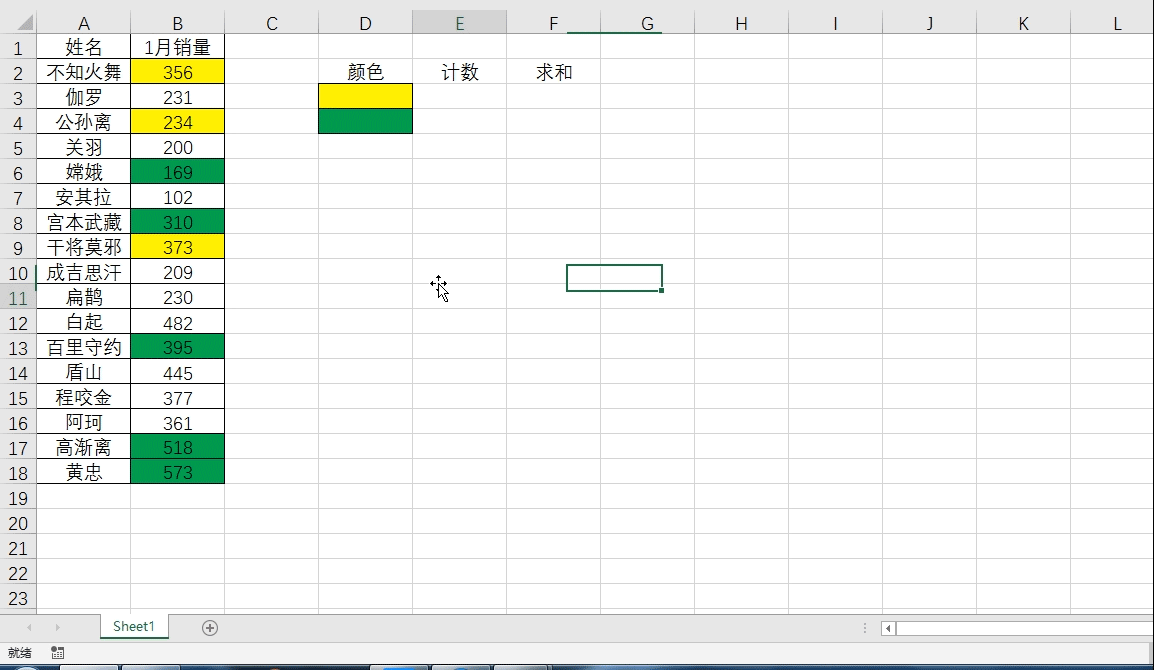The image size is (1154, 670).
Task: Click the 姓名 header cell
Action: [x=83, y=47]
